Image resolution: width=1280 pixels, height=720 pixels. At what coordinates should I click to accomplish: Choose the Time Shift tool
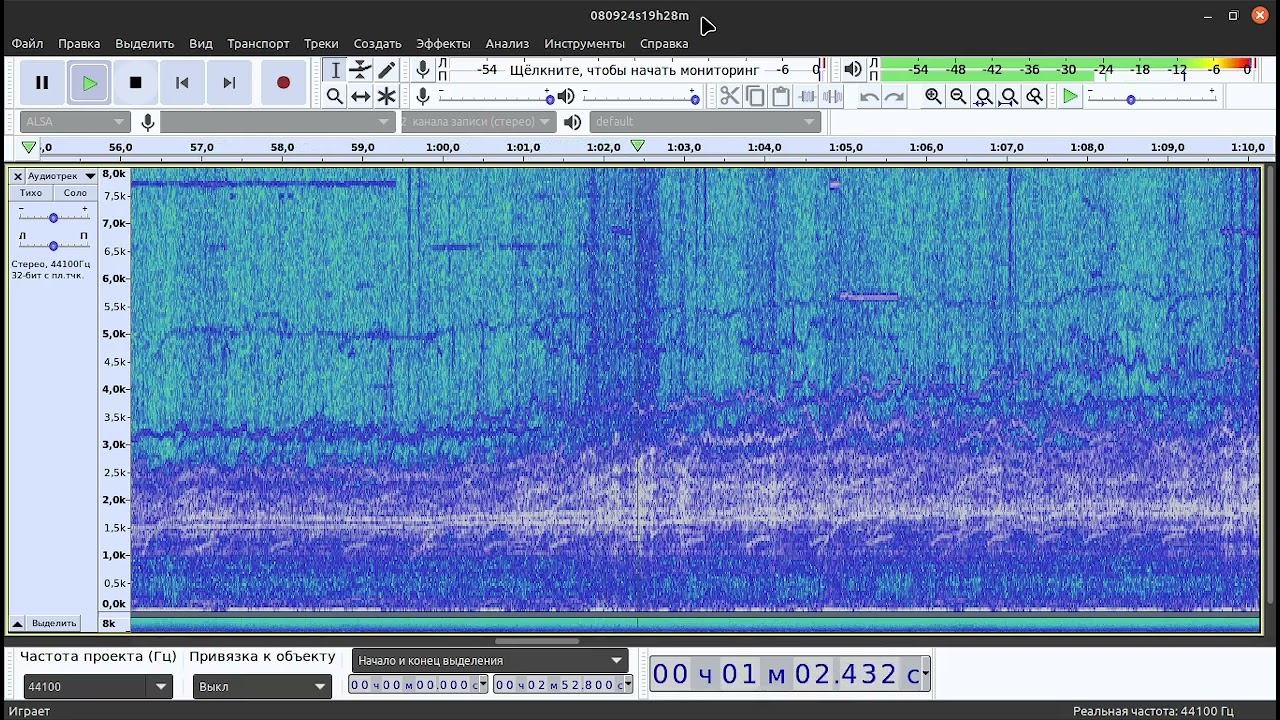[x=360, y=96]
